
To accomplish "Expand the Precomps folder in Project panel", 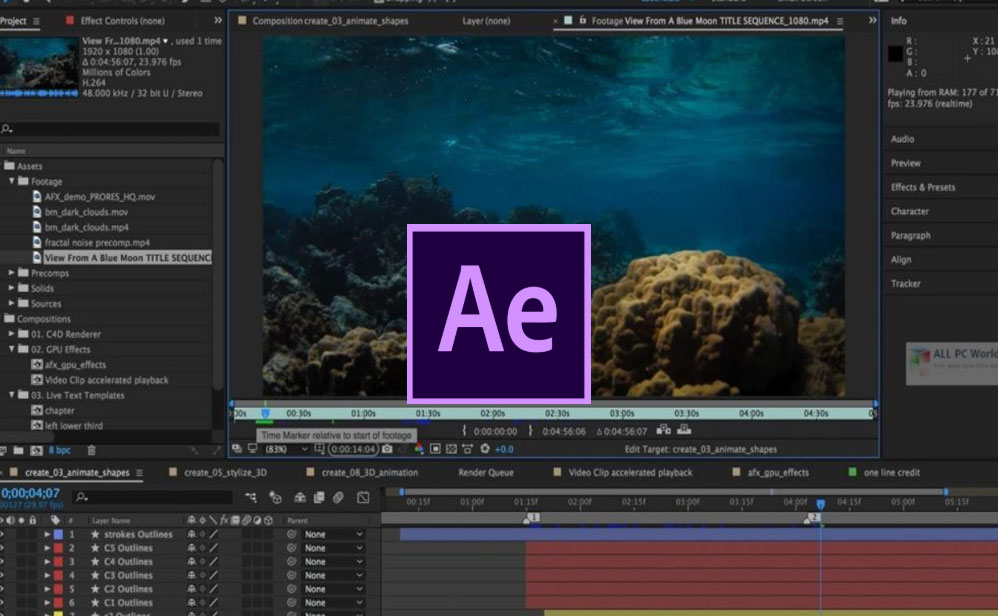I will click(12, 273).
